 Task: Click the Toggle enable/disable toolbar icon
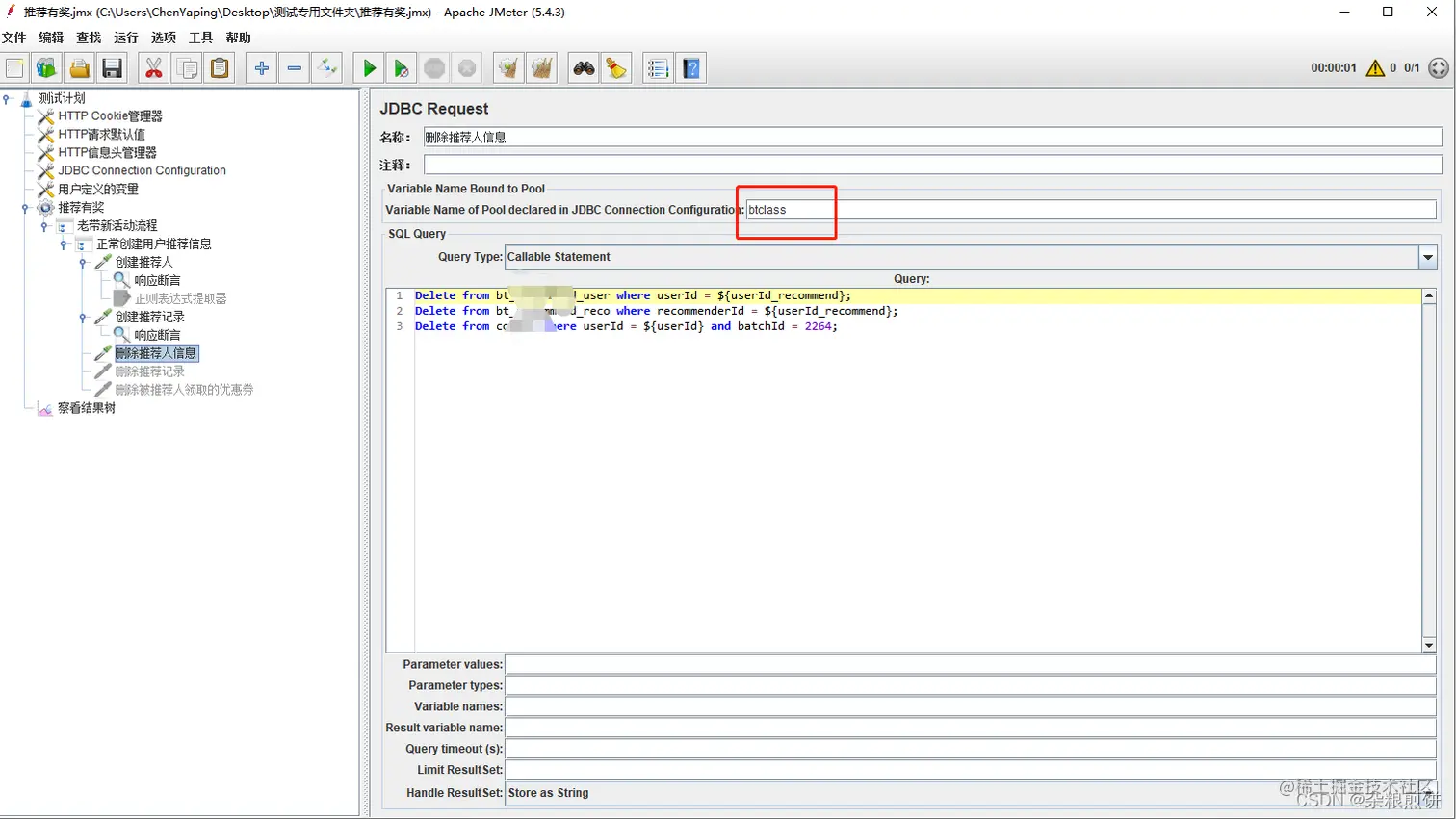(x=327, y=68)
